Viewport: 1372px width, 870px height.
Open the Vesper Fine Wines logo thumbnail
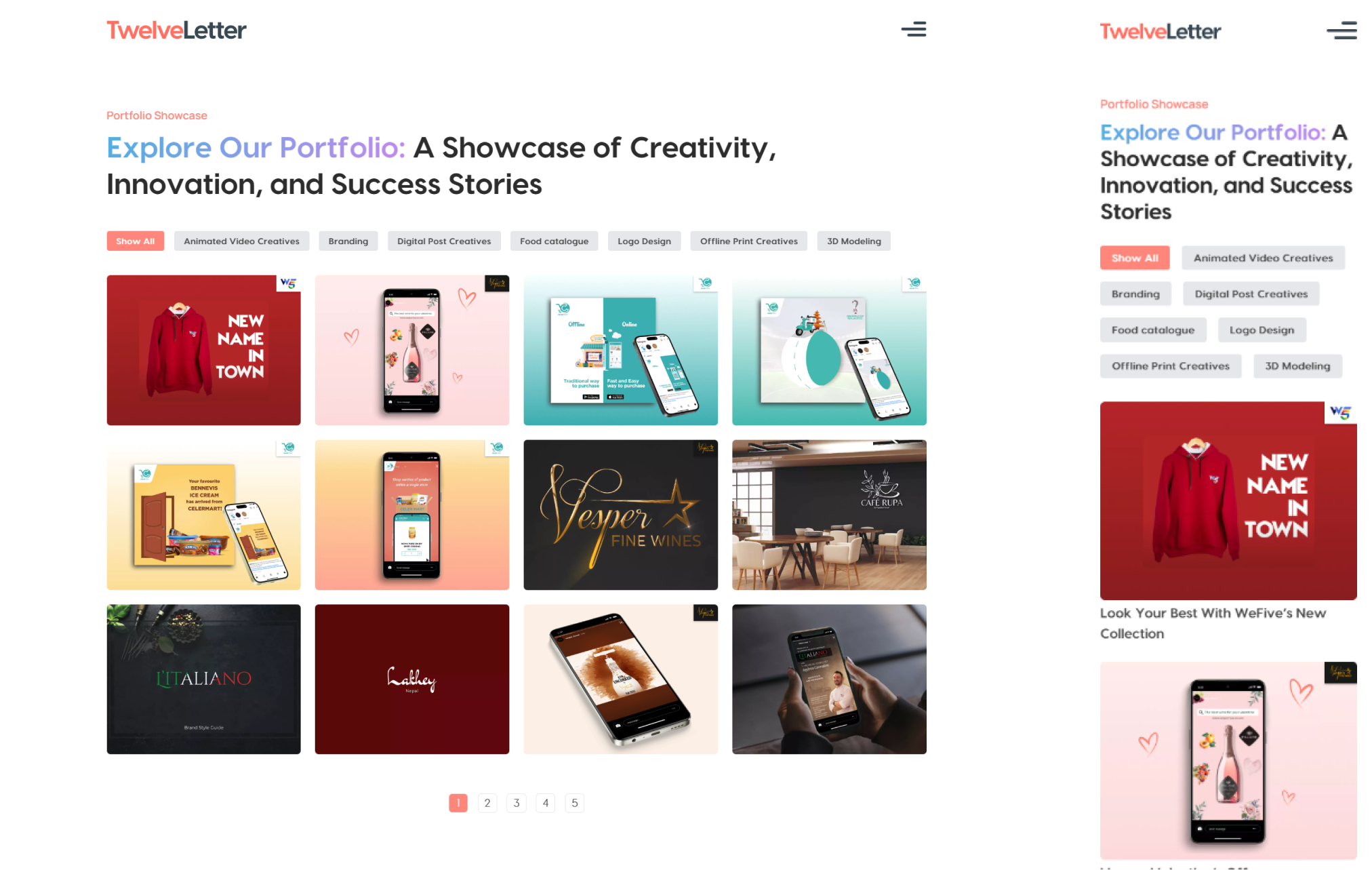click(x=620, y=515)
